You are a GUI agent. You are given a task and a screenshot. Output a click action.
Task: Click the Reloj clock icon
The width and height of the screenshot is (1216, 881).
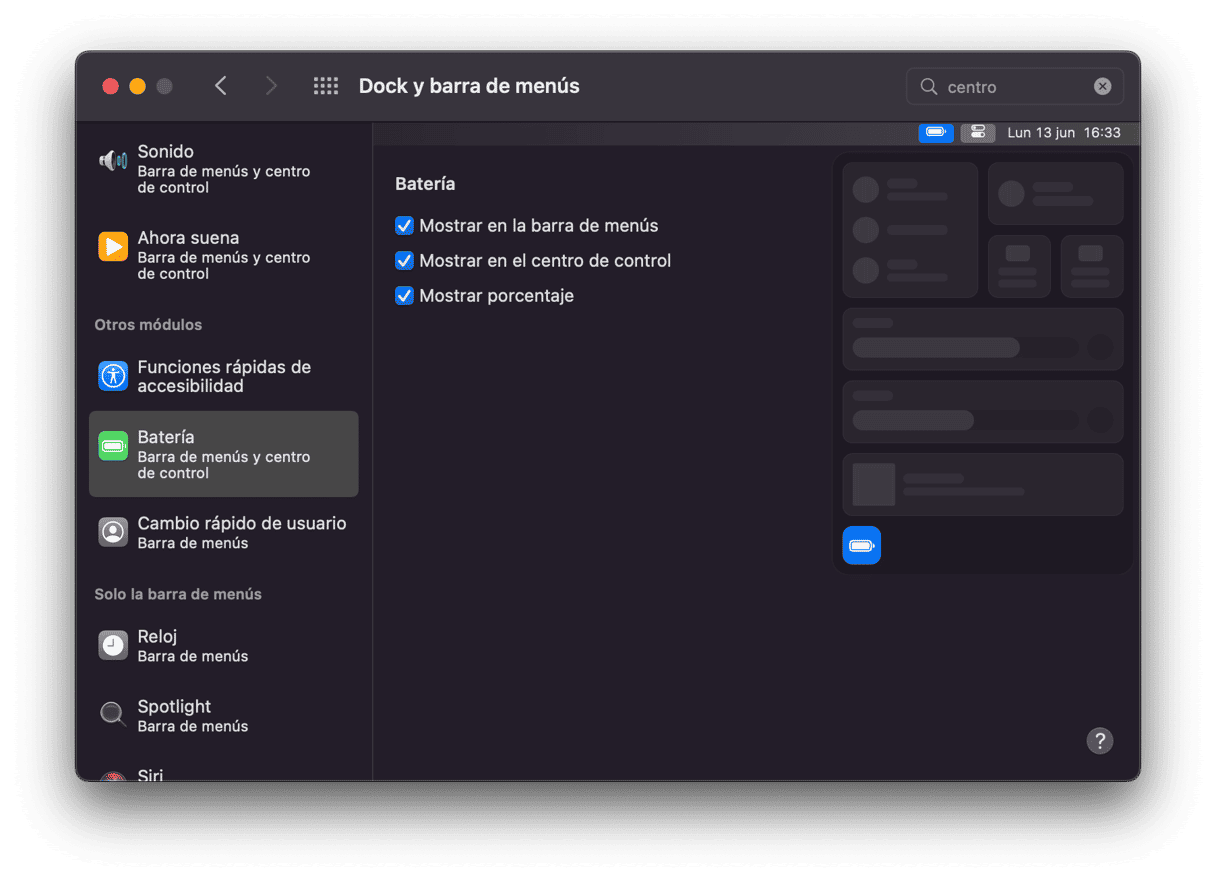pos(113,645)
